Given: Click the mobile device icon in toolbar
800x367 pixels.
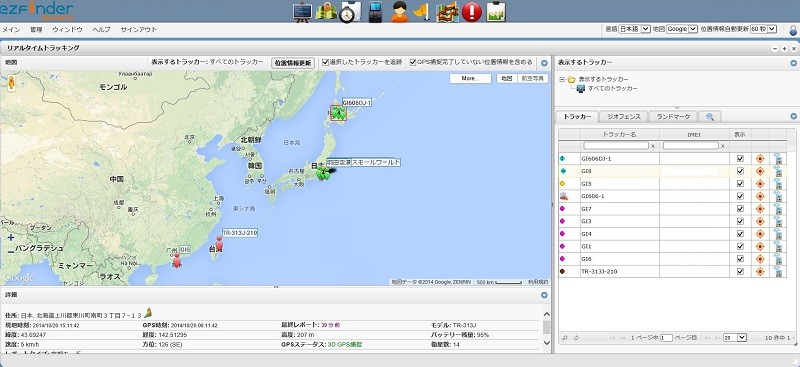Looking at the screenshot, I should (x=375, y=12).
